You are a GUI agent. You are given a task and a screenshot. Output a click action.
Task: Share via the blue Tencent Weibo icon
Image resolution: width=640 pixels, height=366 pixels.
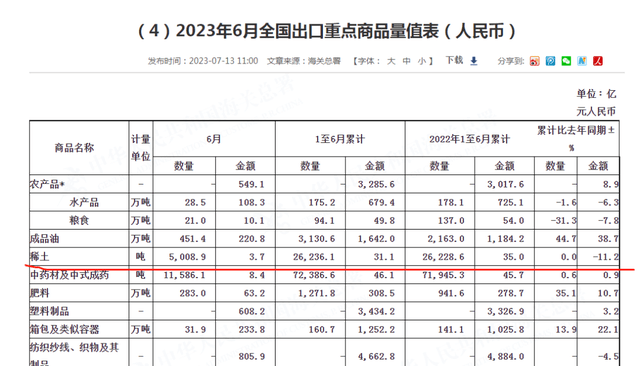tap(551, 61)
